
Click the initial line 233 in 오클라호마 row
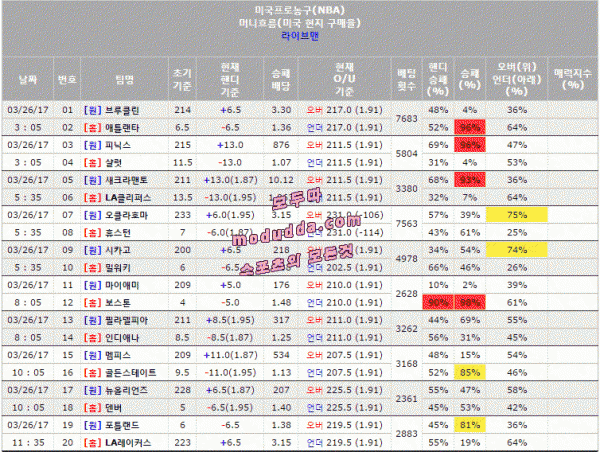coord(182,215)
